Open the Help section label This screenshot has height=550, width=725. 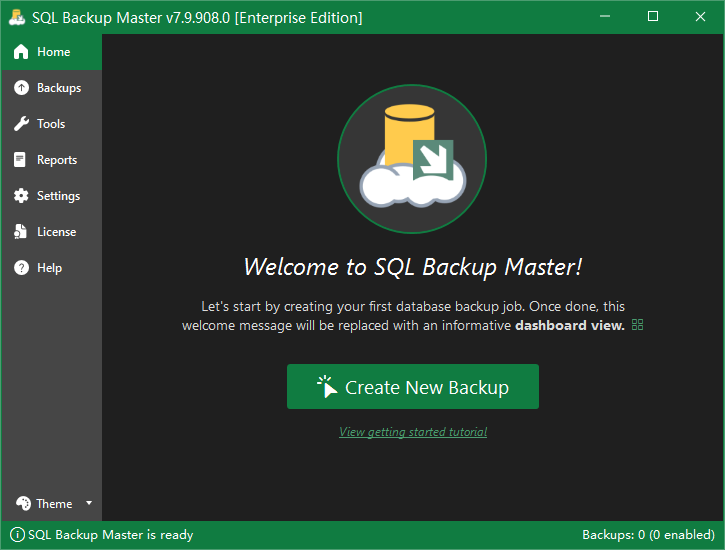tap(49, 268)
